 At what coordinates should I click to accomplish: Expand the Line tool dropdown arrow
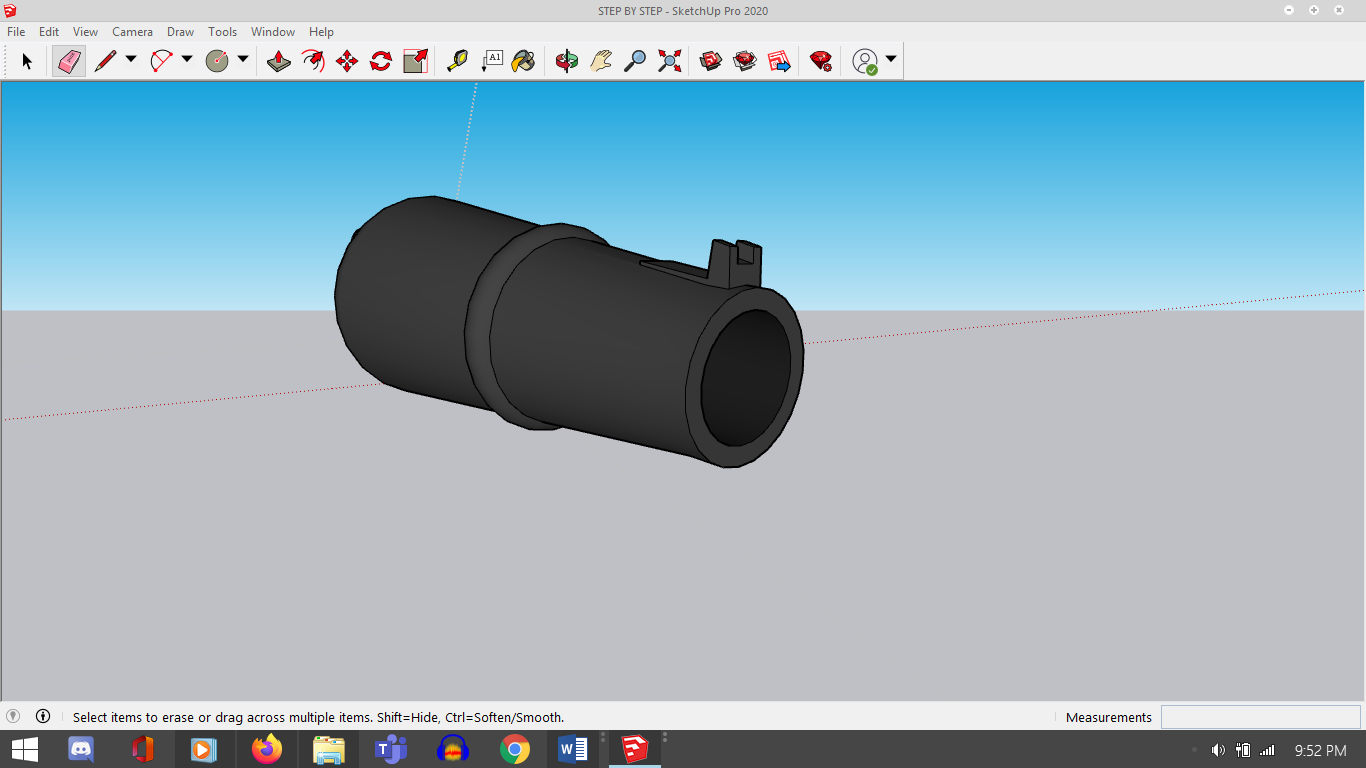tap(131, 60)
